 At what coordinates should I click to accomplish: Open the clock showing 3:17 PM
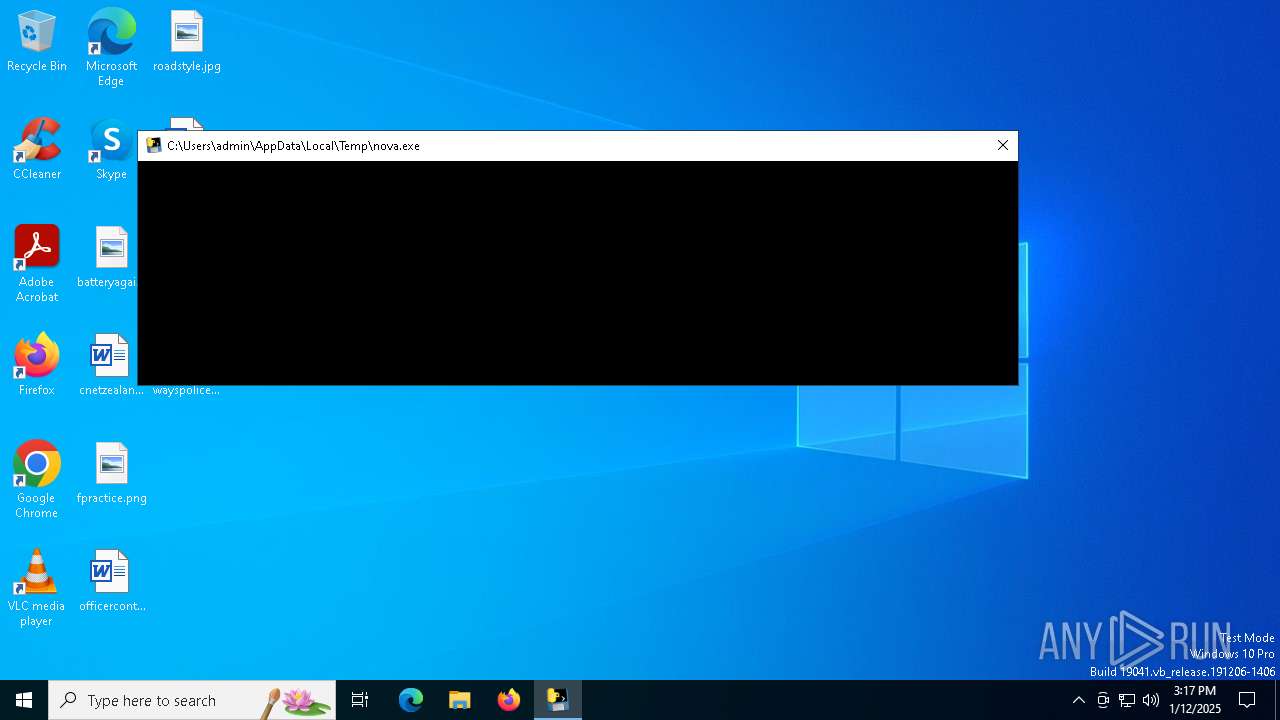click(1195, 700)
